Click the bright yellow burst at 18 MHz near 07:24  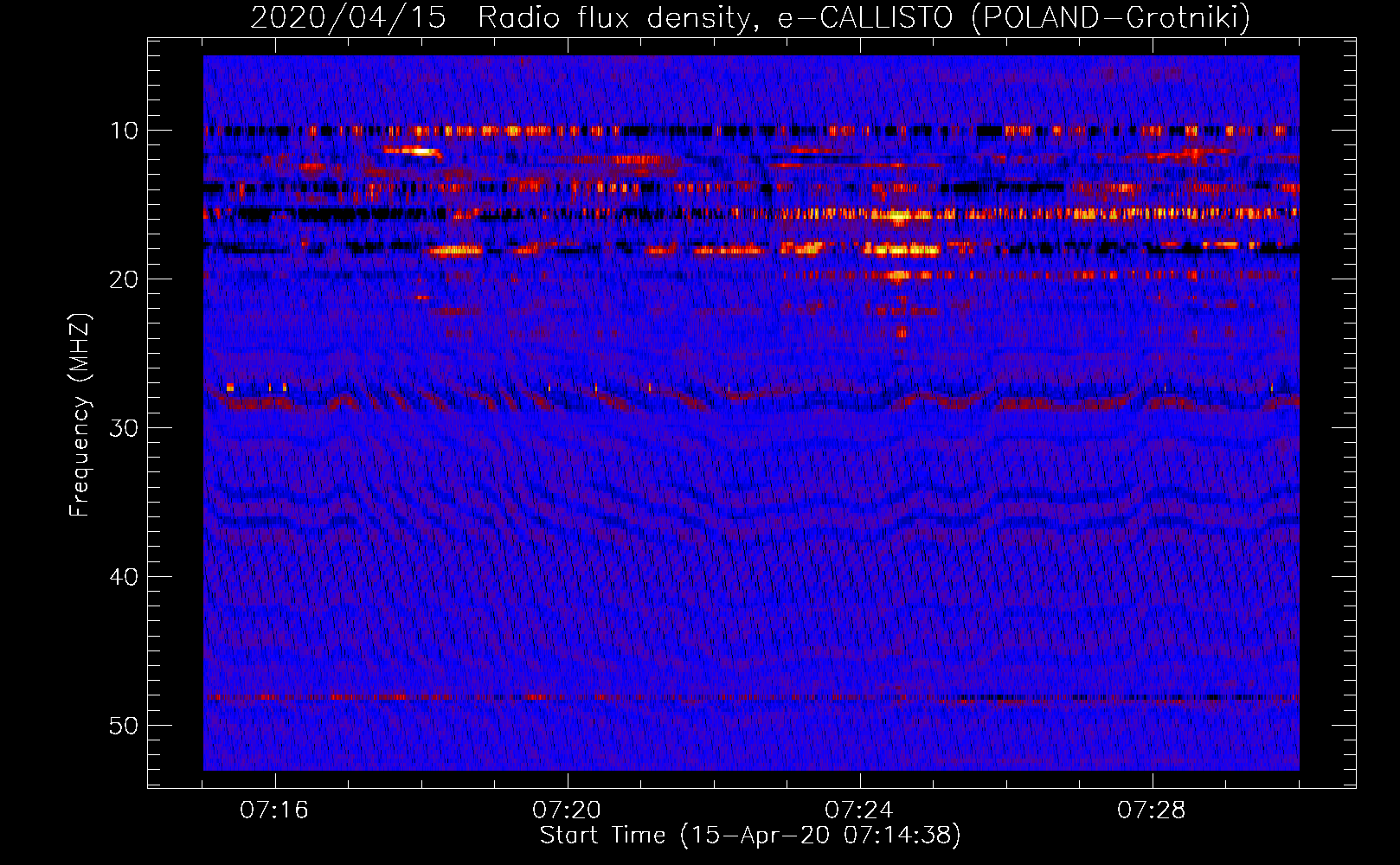pyautogui.click(x=902, y=250)
